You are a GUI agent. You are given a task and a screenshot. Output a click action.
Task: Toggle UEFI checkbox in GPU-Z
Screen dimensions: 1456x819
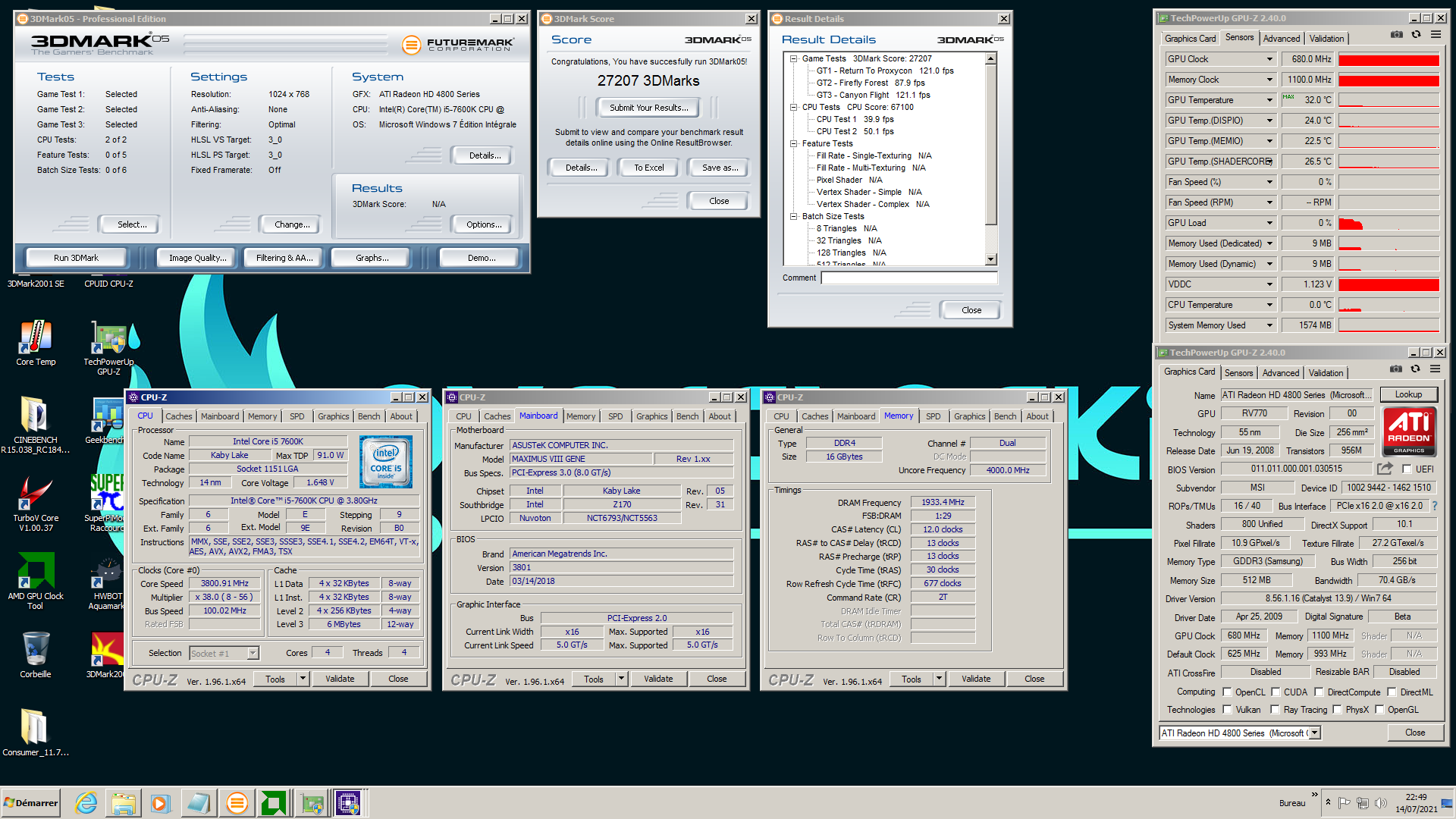[x=1407, y=469]
